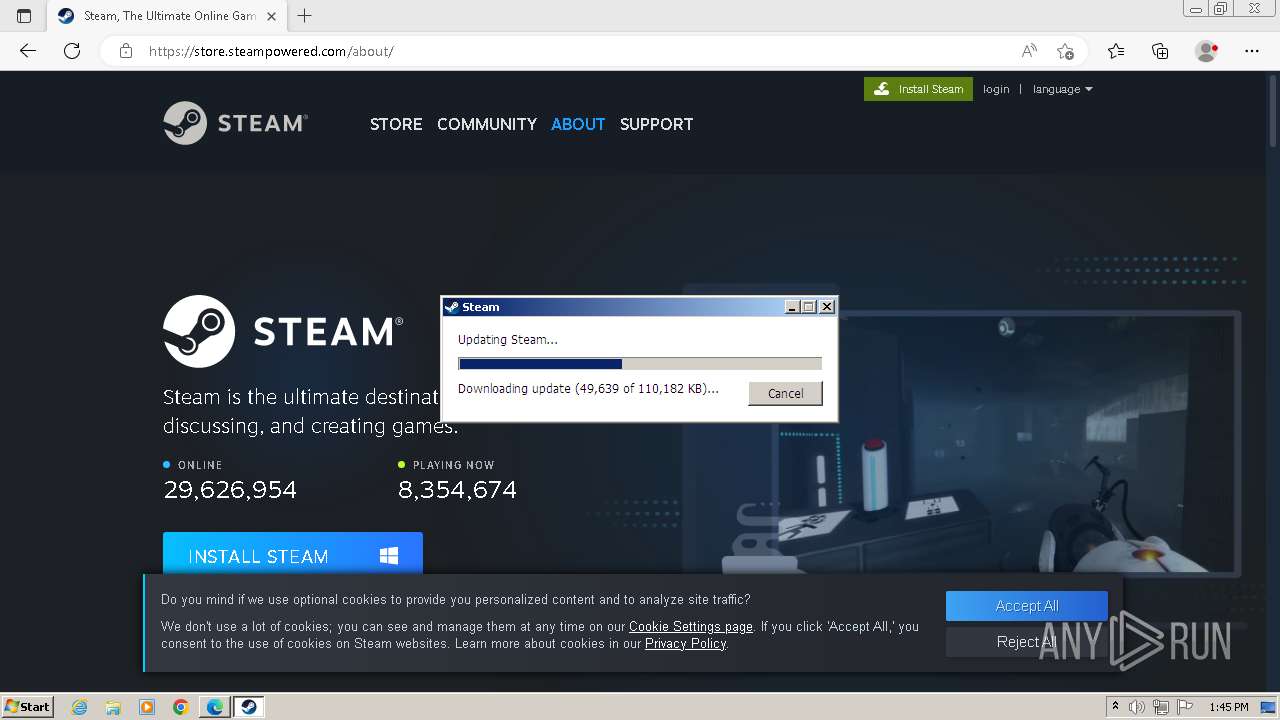1280x720 pixels.
Task: Cancel the Steam update download
Action: pyautogui.click(x=785, y=393)
